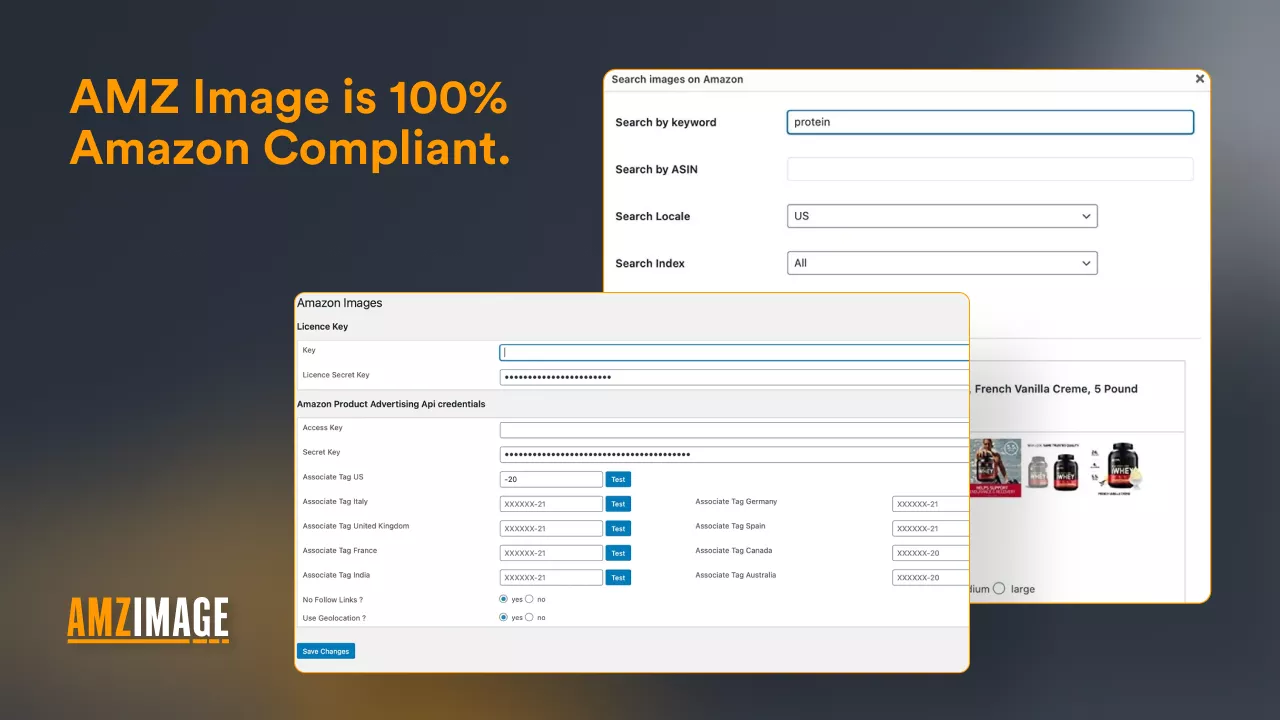
Task: Select 'yes' for Use Geolocation
Action: [504, 618]
